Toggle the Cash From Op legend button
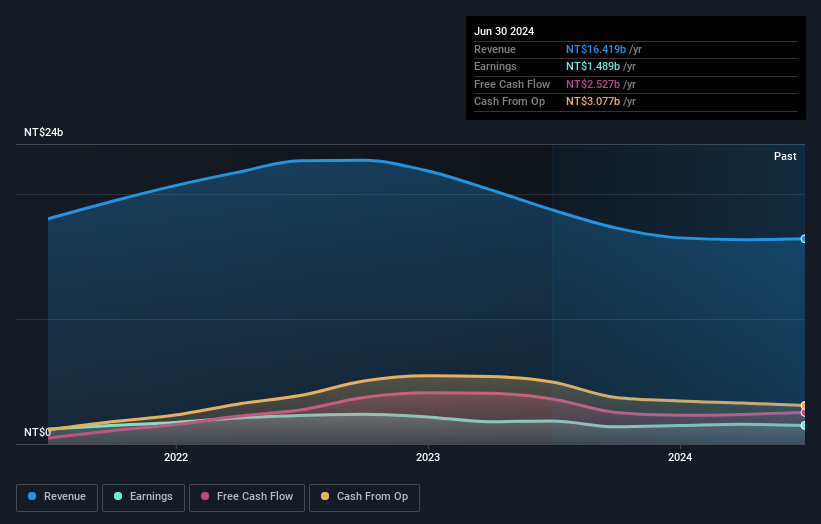821x524 pixels. point(364,497)
